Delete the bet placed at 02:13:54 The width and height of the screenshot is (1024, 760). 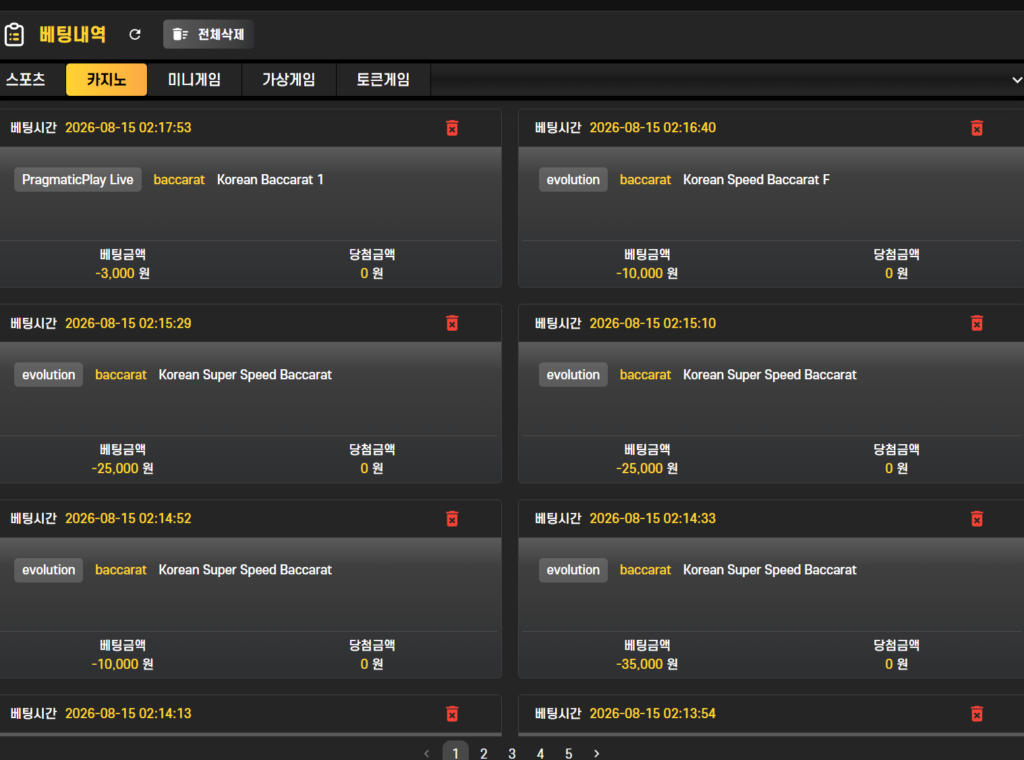pos(976,714)
